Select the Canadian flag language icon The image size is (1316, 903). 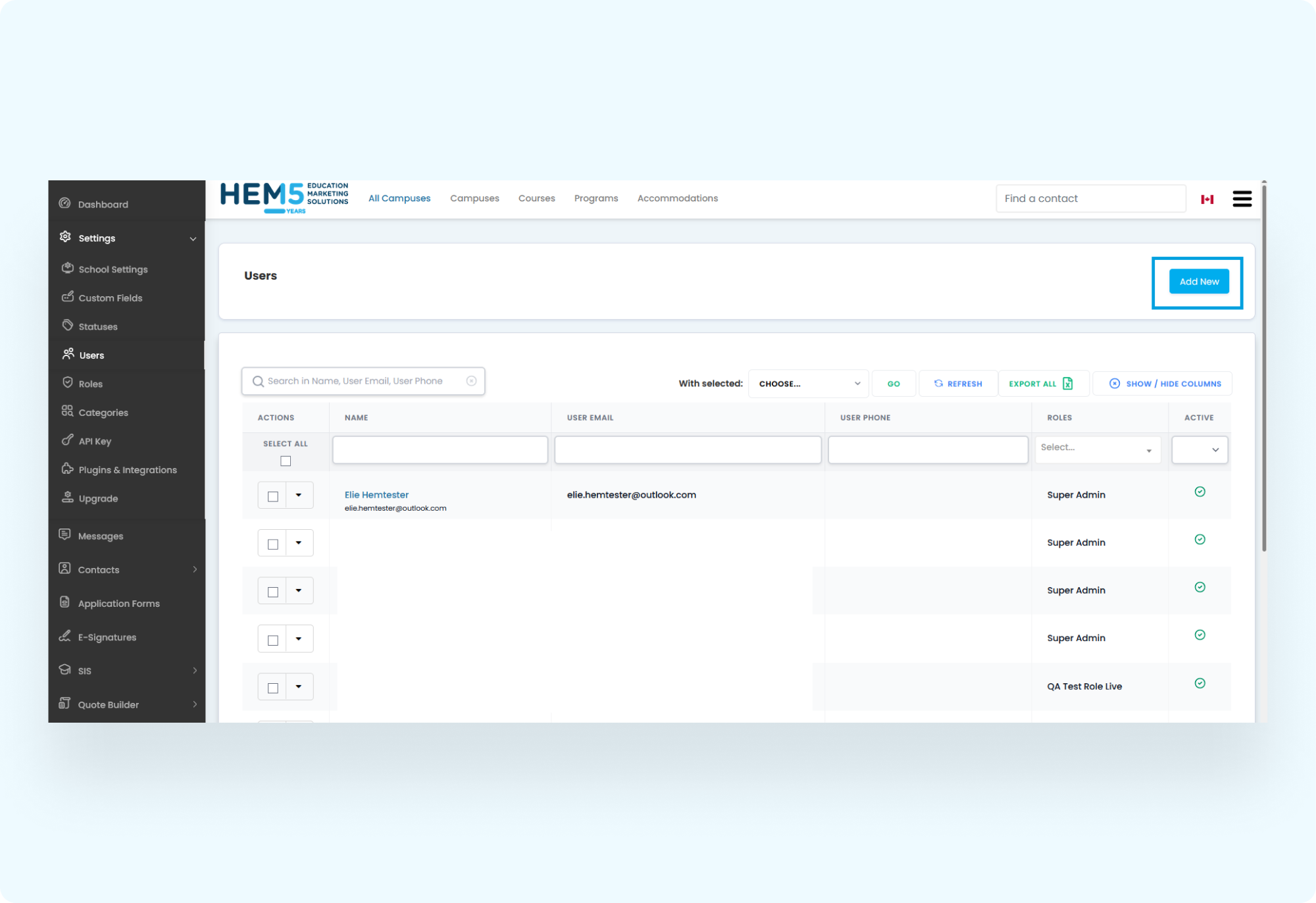[1207, 198]
